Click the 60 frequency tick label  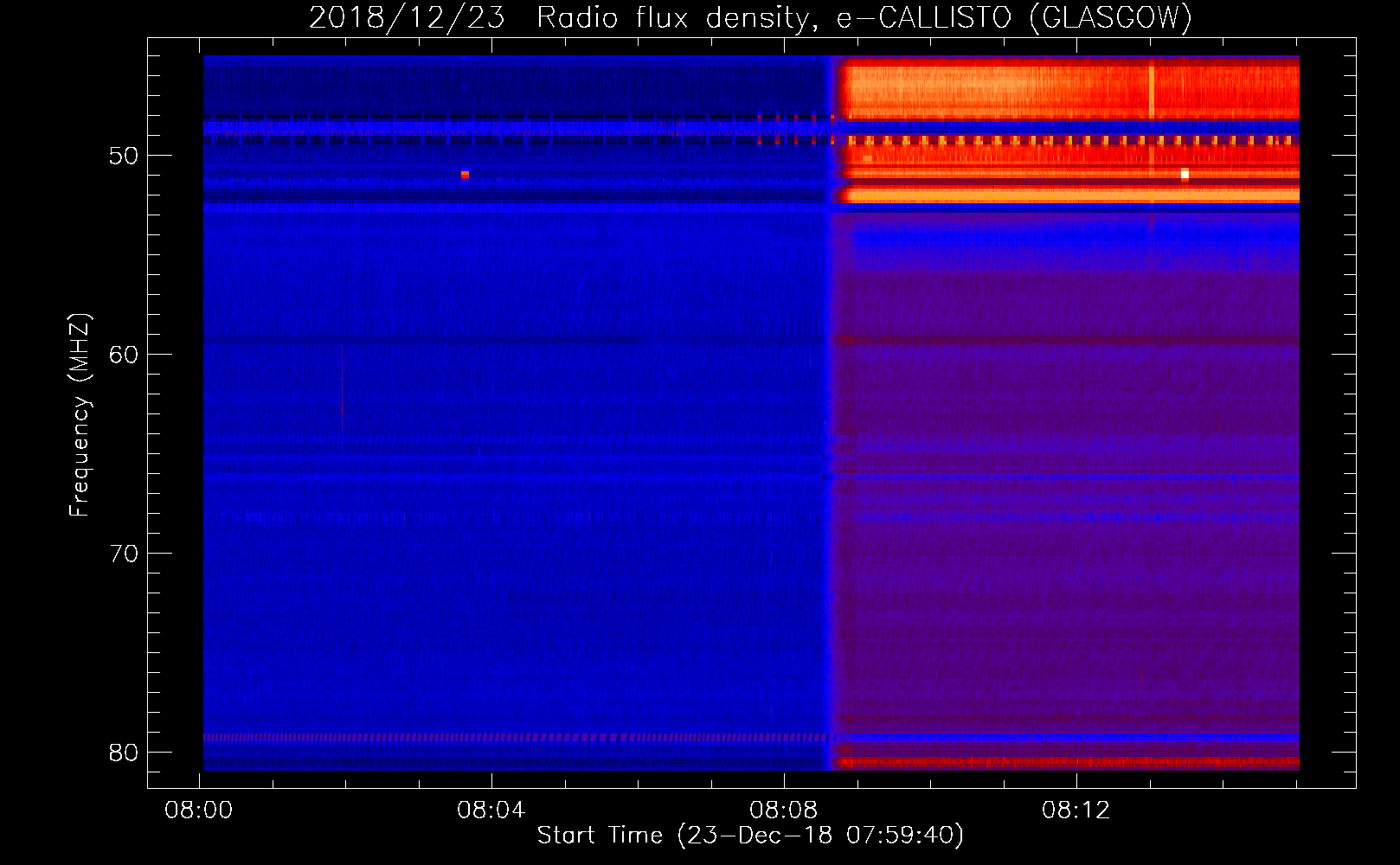[124, 355]
